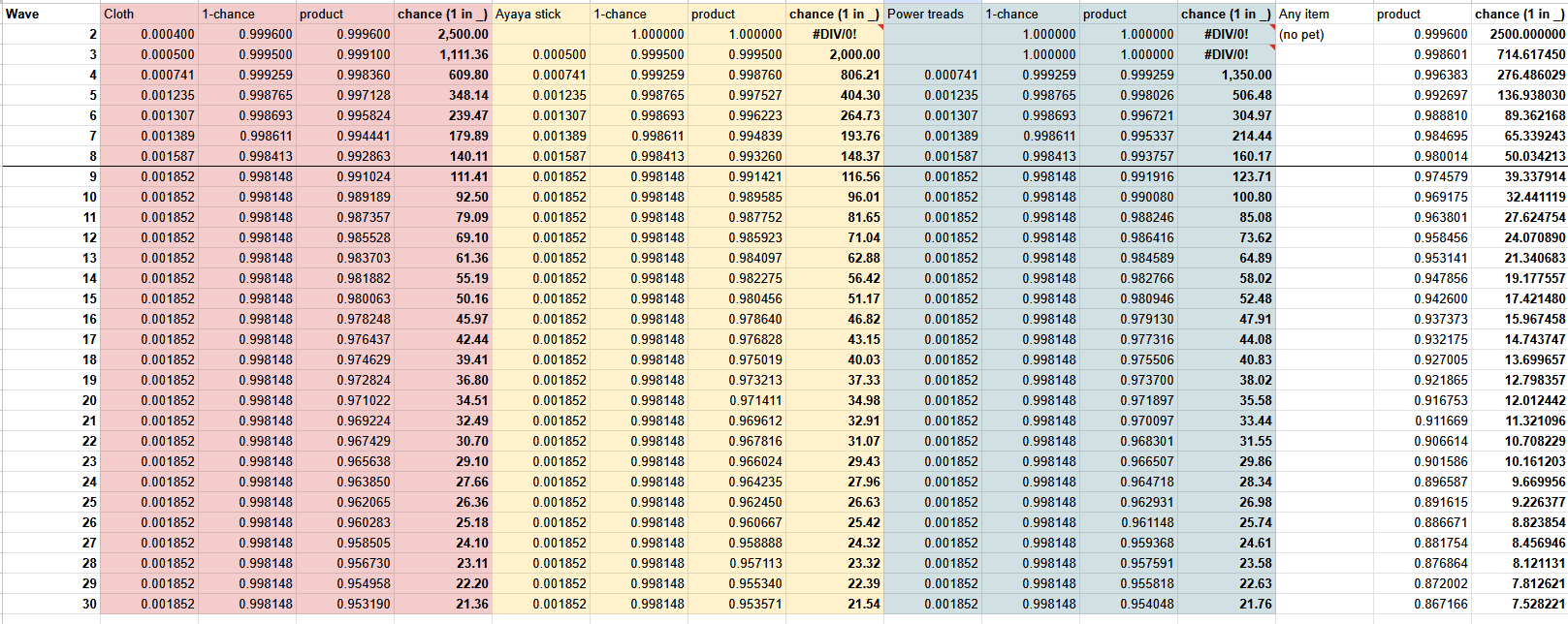Select the #DIV/0! error under Ayaya stick
The image size is (1568, 624).
[x=835, y=34]
